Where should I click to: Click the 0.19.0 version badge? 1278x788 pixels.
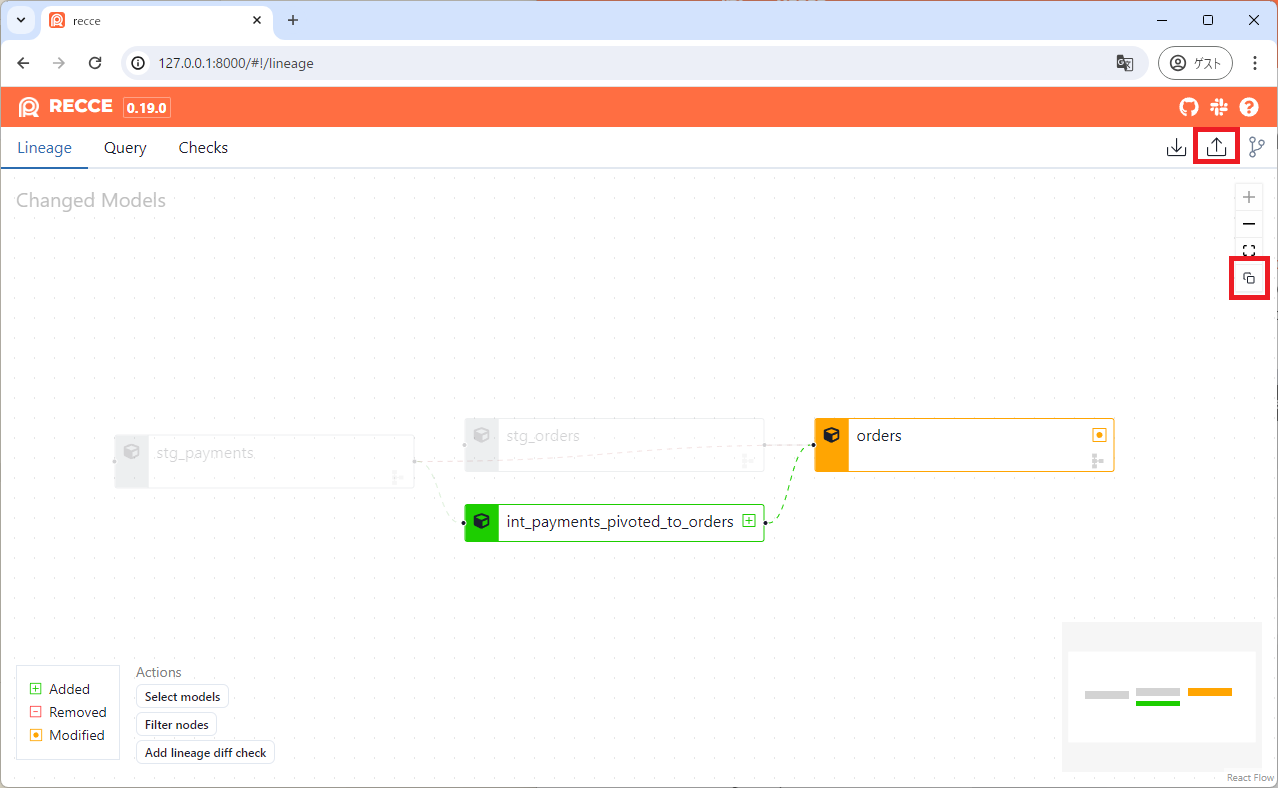[x=147, y=107]
